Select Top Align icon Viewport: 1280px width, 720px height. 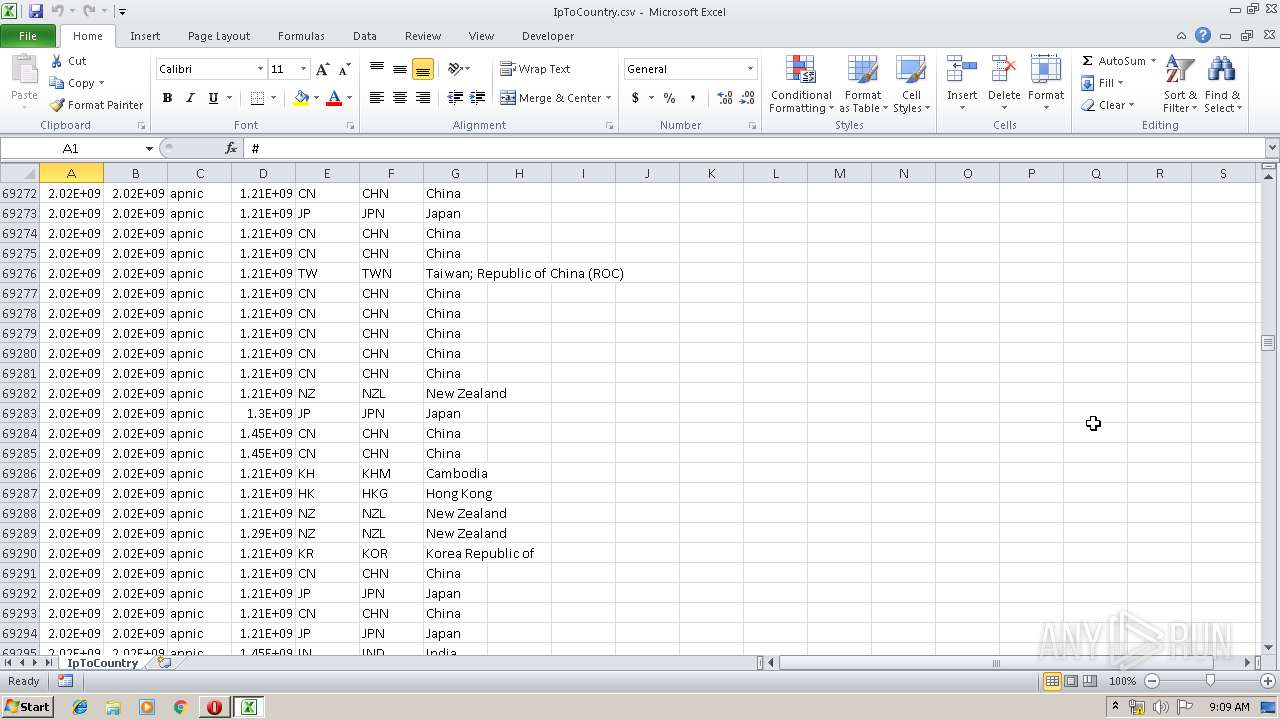coord(377,69)
